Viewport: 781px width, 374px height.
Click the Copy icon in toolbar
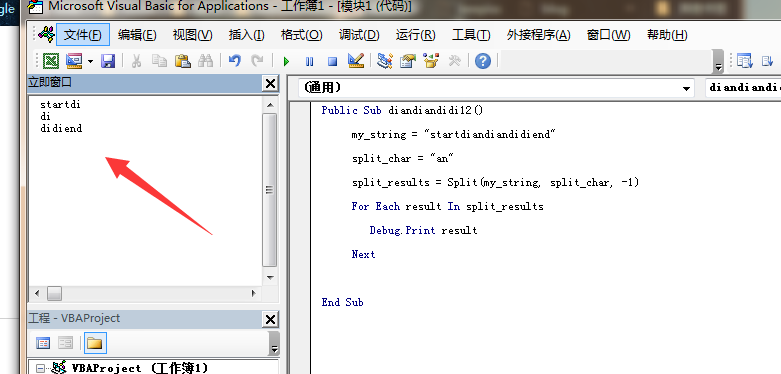159,61
